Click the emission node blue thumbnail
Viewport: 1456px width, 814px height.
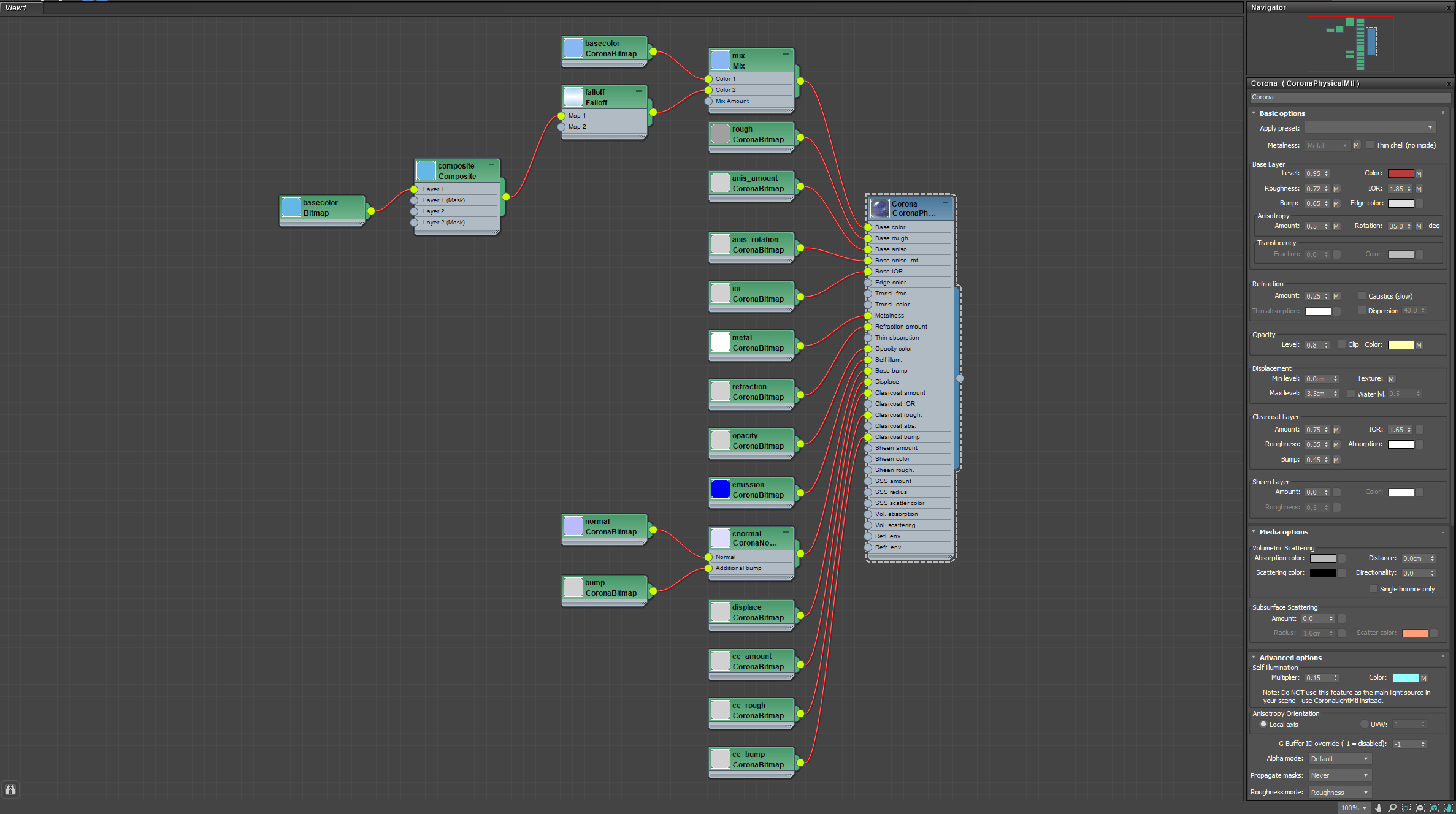720,489
